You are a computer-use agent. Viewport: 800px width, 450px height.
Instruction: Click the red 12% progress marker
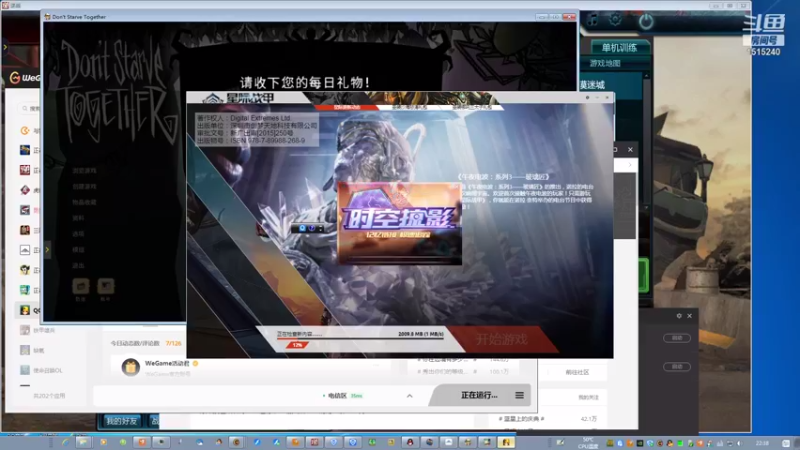297,345
